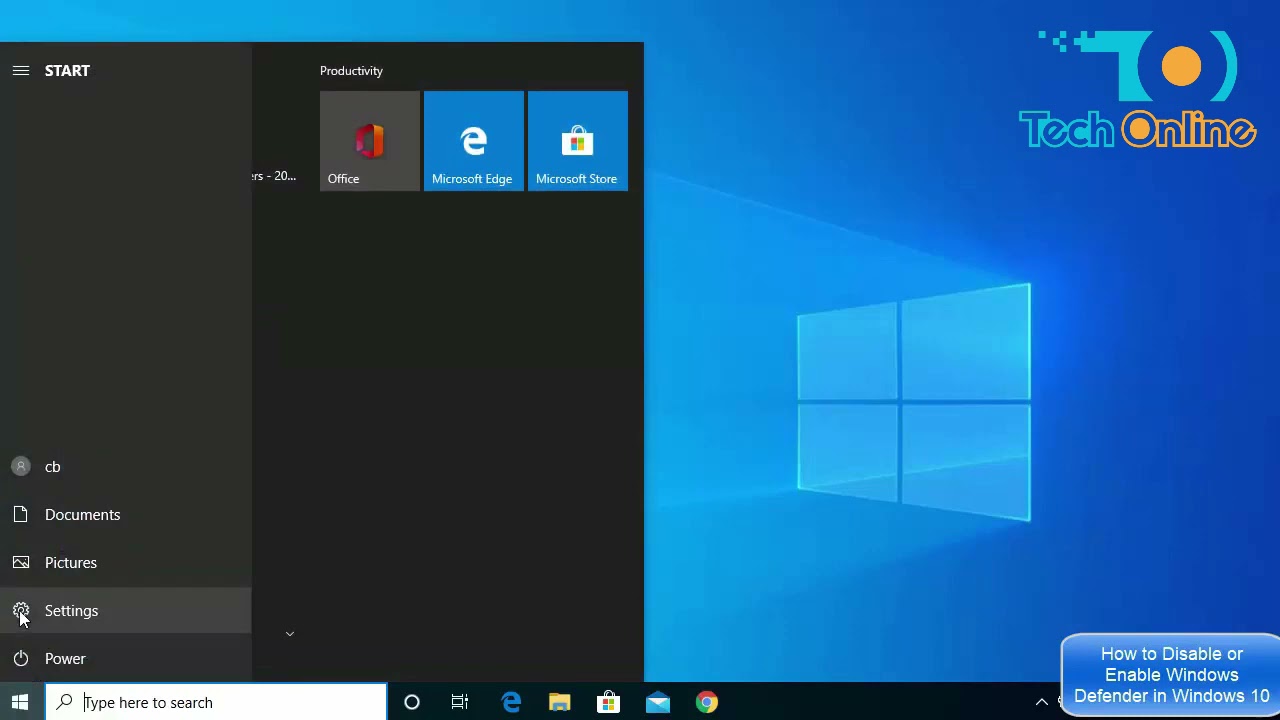Open the Mail app on taskbar

pos(658,702)
